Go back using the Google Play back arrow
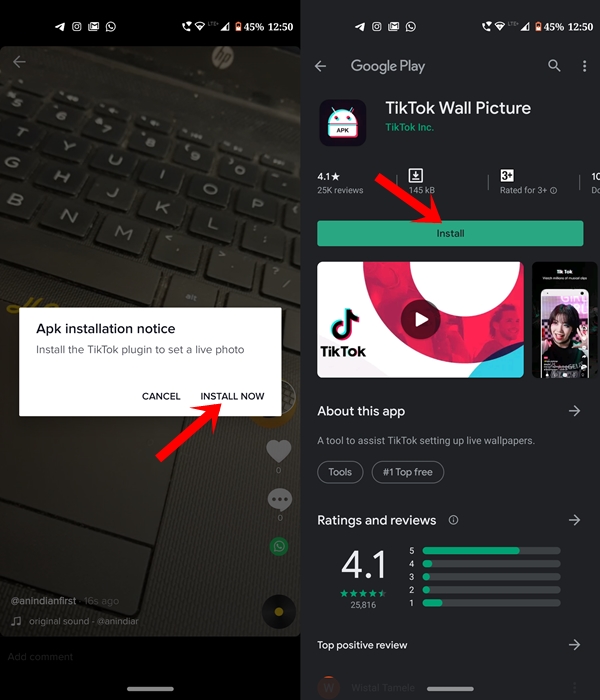This screenshot has width=600, height=700. click(x=321, y=66)
